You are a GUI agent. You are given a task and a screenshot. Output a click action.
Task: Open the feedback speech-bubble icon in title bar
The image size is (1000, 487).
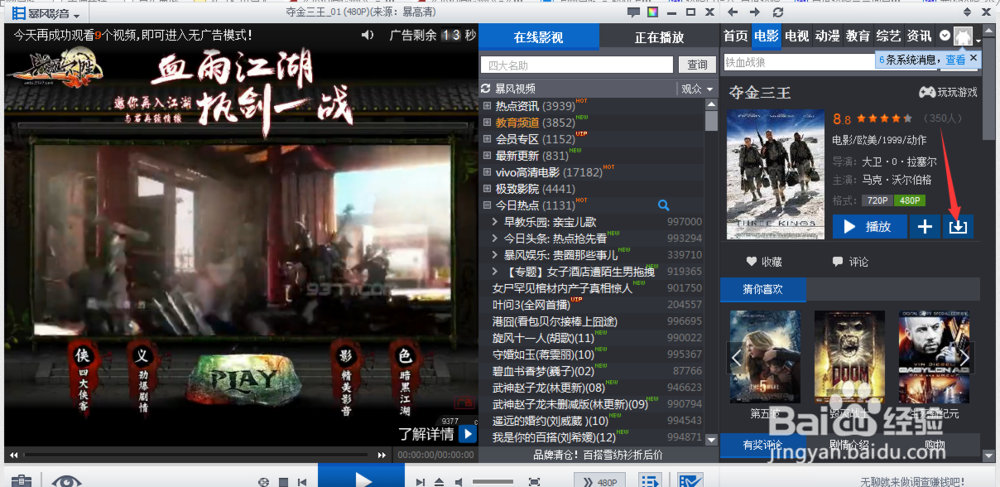(633, 12)
